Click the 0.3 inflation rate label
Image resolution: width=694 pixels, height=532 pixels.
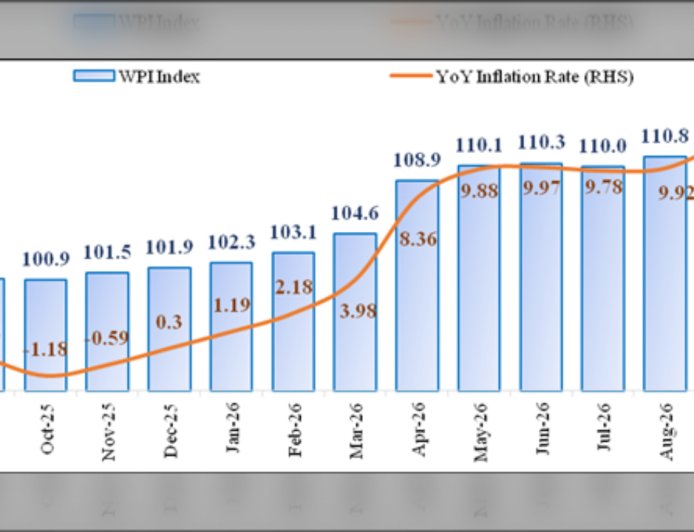pyautogui.click(x=169, y=322)
